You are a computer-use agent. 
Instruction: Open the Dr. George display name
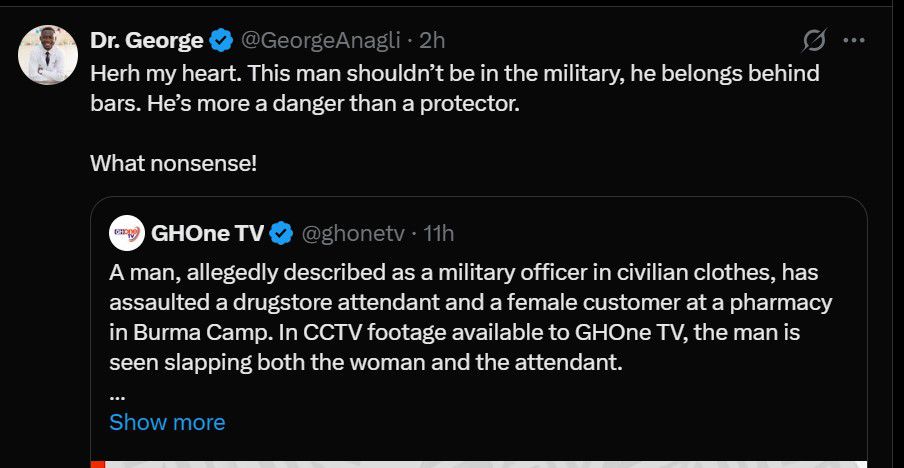click(x=146, y=41)
